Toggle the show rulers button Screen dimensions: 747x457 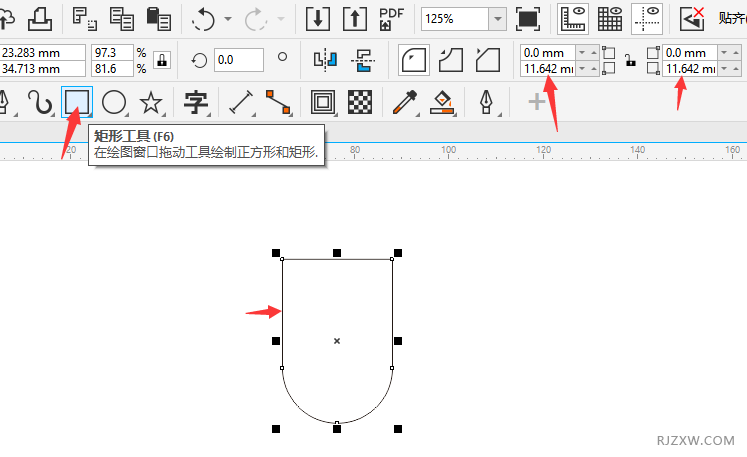coord(573,19)
